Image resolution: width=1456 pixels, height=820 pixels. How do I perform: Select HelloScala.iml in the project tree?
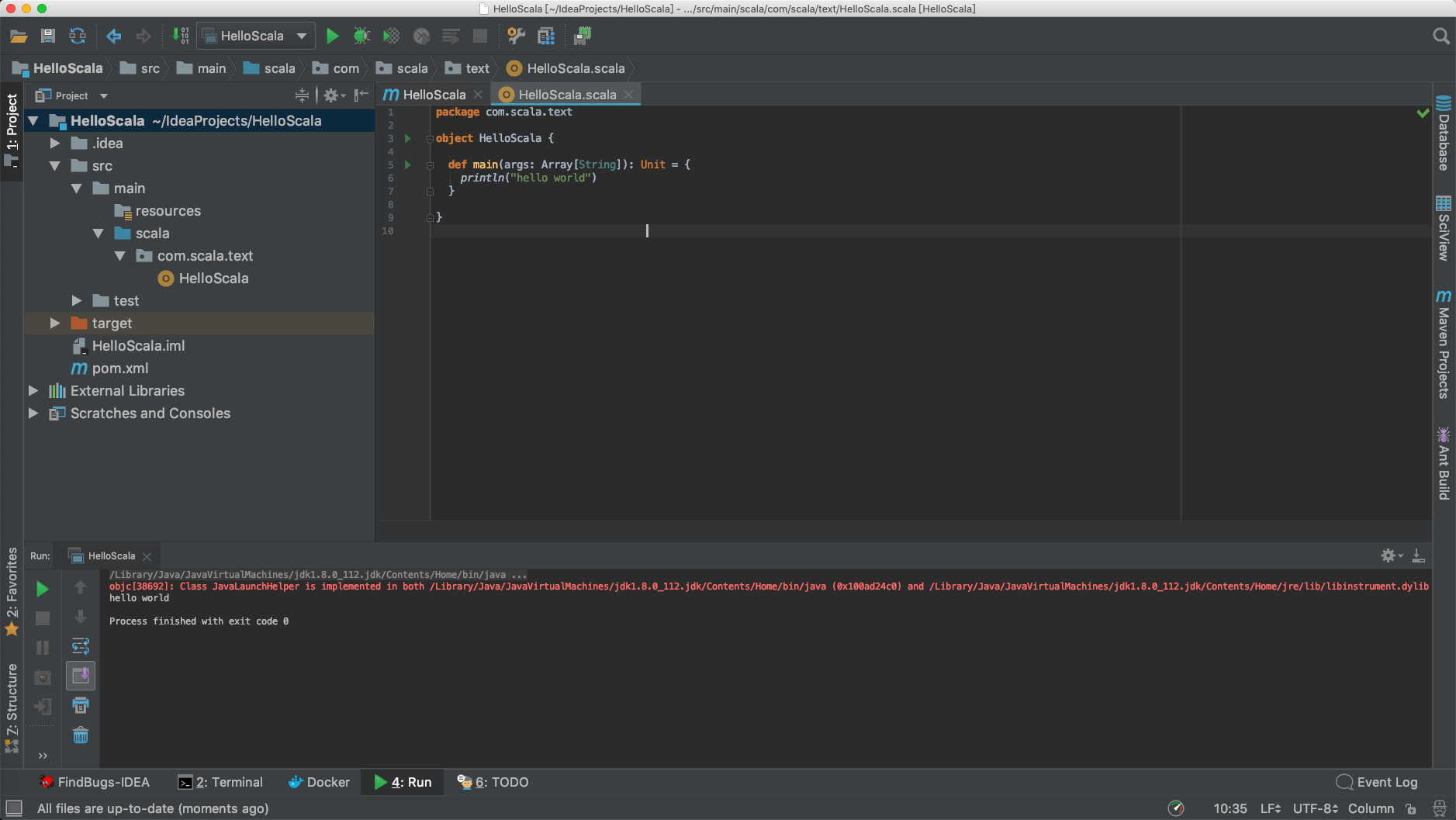pos(138,346)
